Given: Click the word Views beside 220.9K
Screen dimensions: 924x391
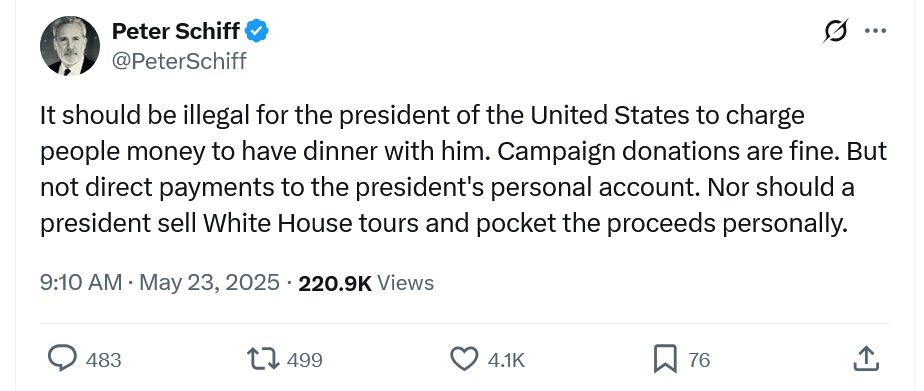Looking at the screenshot, I should click(405, 283).
